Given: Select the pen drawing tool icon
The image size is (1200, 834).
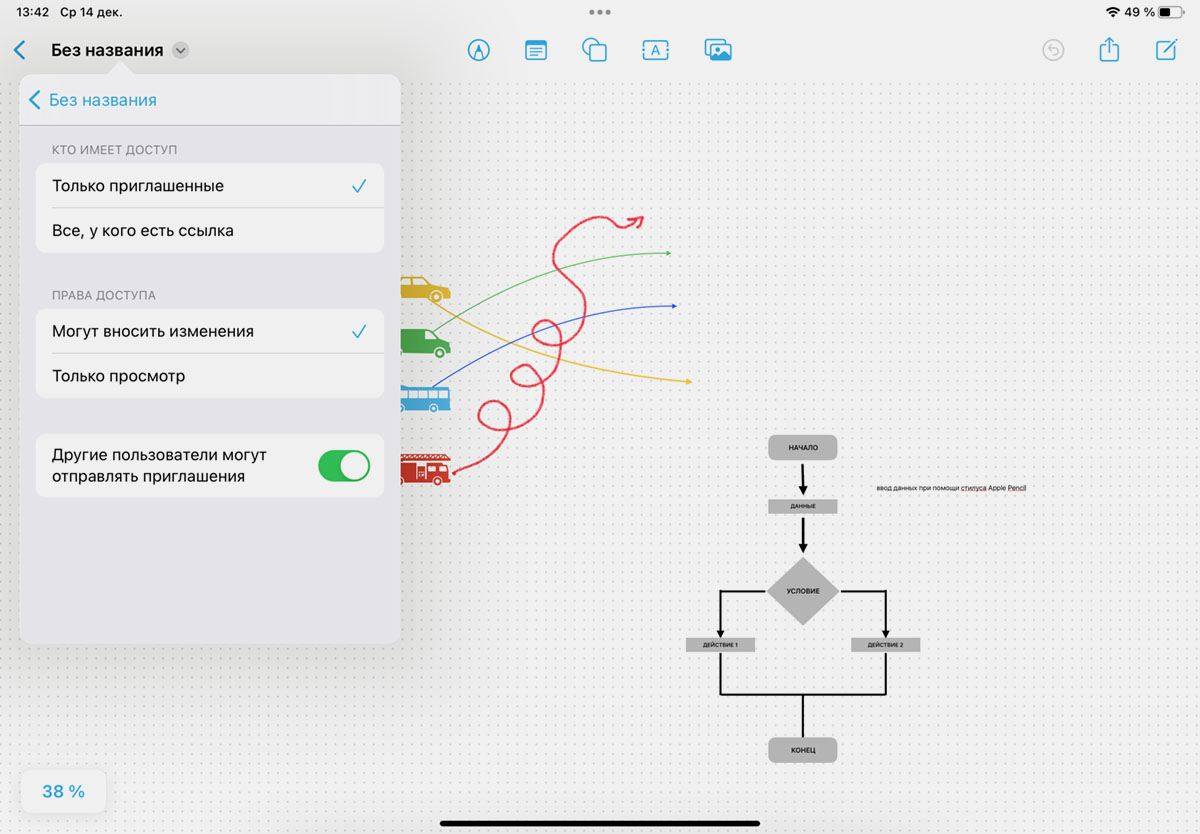Looking at the screenshot, I should 479,50.
